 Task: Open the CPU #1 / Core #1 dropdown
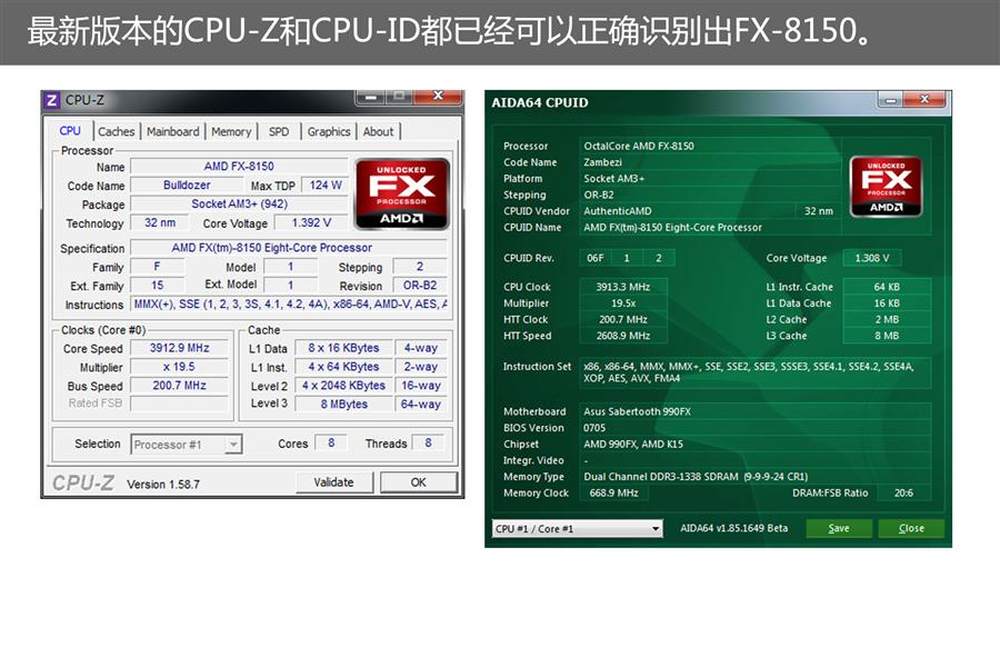577,529
